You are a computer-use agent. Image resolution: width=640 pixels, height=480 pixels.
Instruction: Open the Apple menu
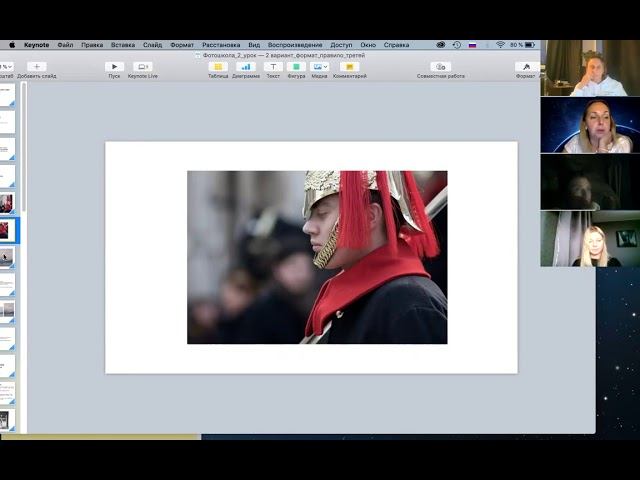click(12, 45)
